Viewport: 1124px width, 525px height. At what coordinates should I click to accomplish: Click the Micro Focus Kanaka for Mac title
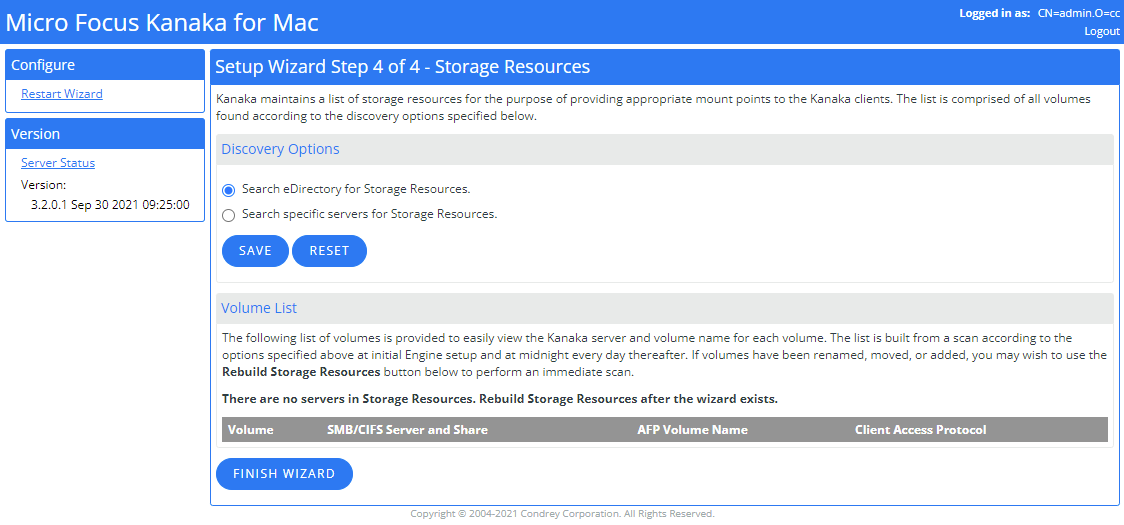point(163,22)
